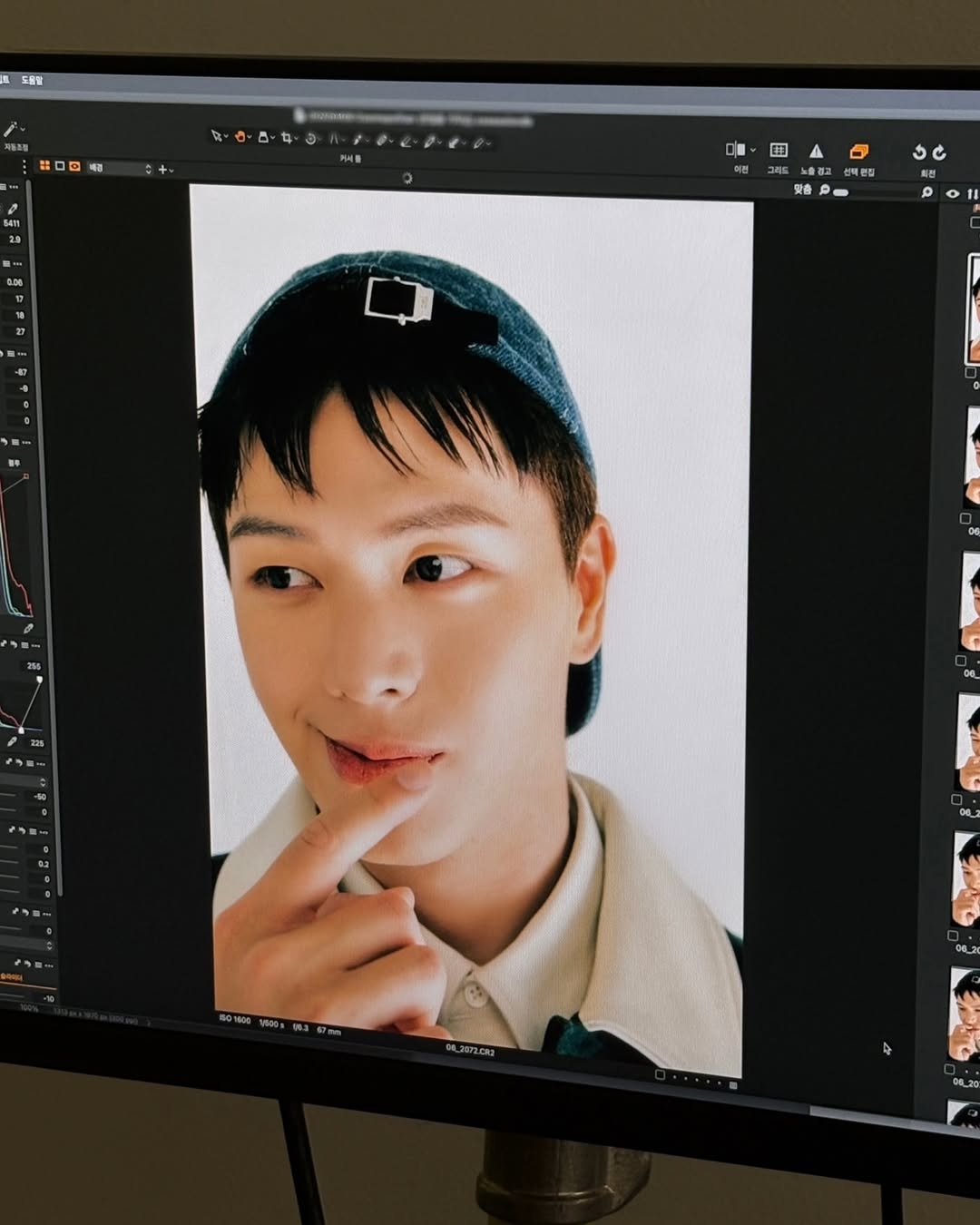Click the Edit Selected (선택 편집) icon

pyautogui.click(x=858, y=152)
